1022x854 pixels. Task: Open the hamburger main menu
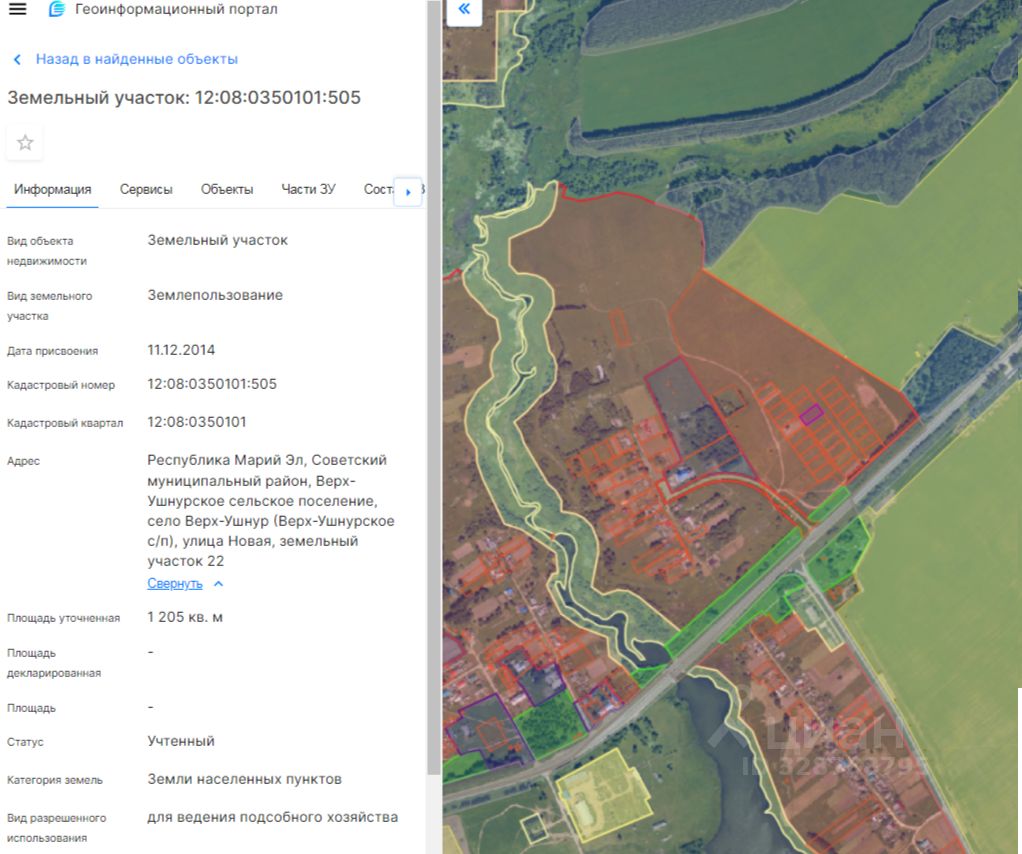click(x=17, y=10)
